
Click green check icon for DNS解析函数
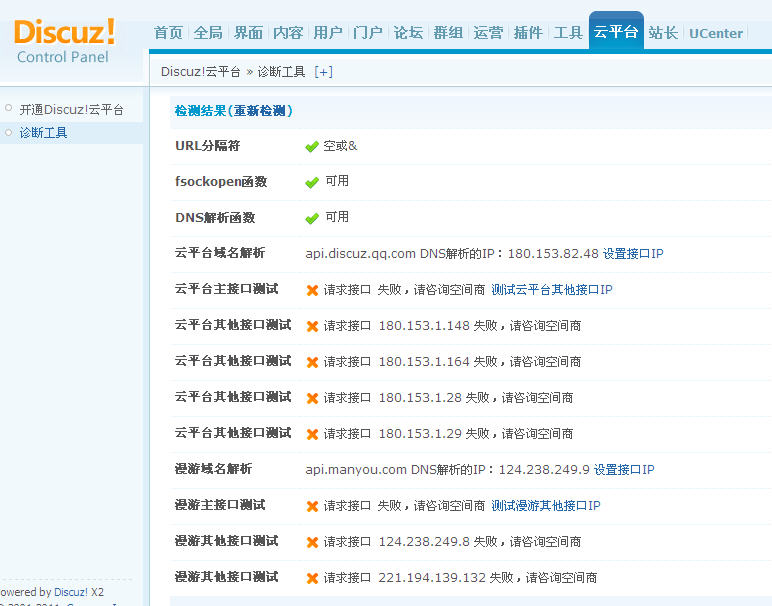click(312, 218)
